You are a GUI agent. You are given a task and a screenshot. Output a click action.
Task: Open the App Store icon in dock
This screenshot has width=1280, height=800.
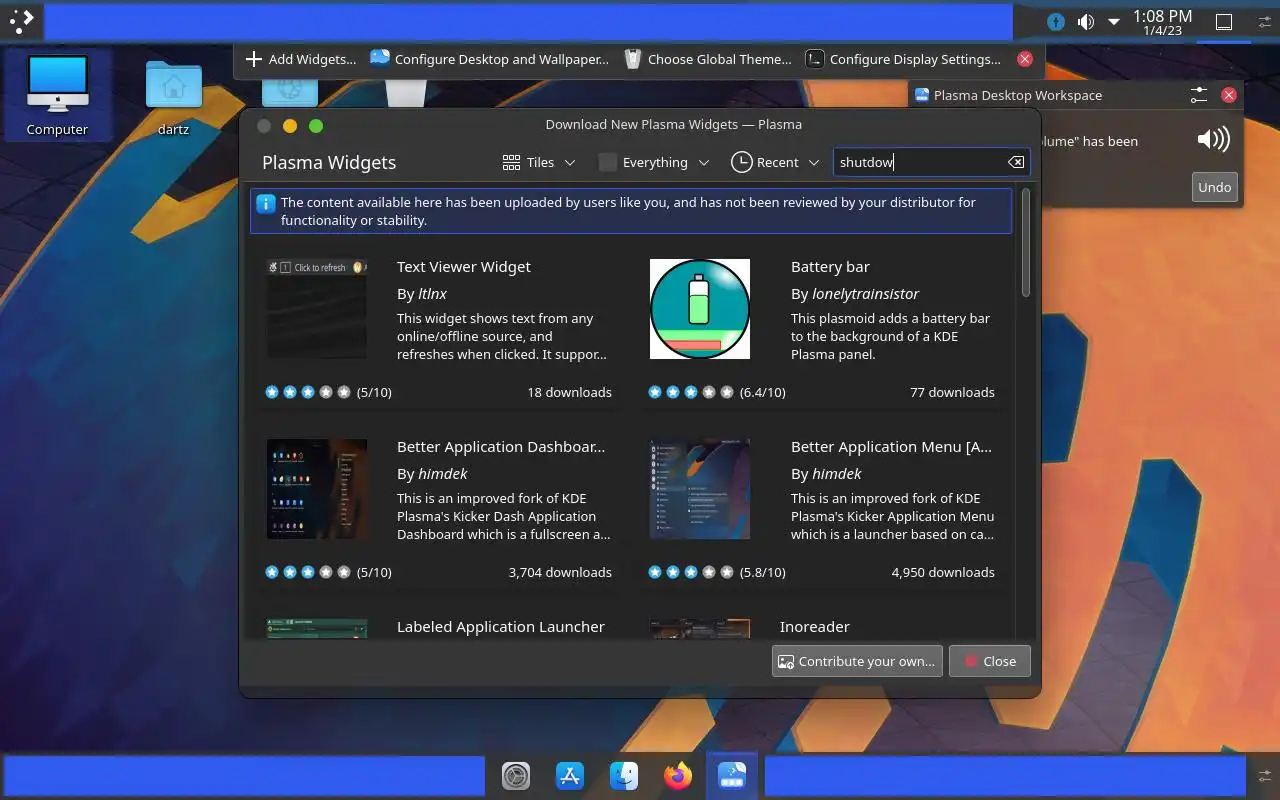pyautogui.click(x=570, y=776)
